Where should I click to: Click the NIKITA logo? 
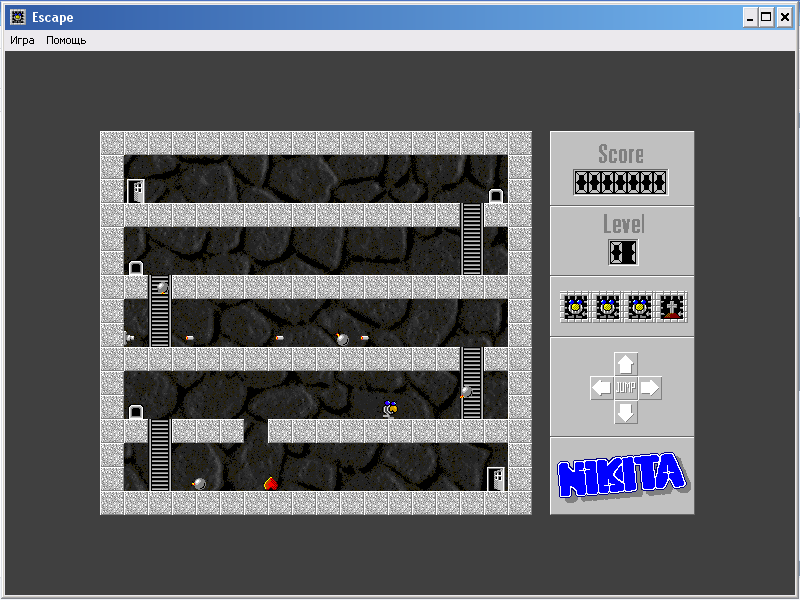622,476
